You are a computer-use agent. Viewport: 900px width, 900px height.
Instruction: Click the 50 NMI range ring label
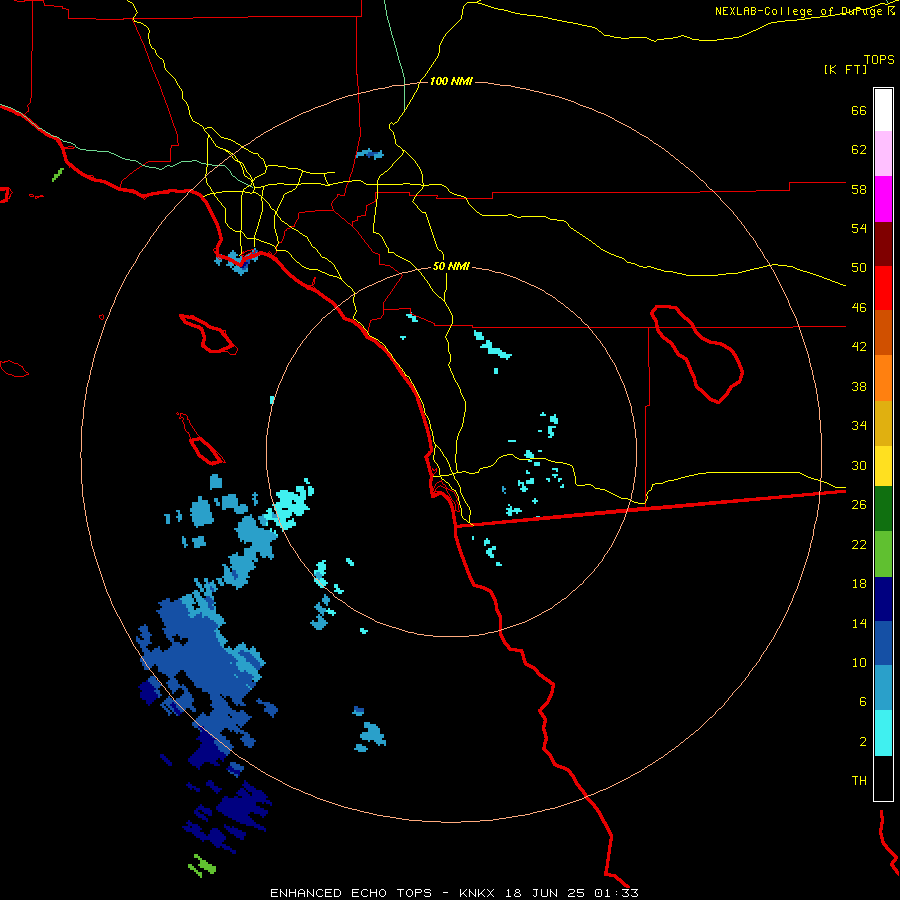point(451,266)
